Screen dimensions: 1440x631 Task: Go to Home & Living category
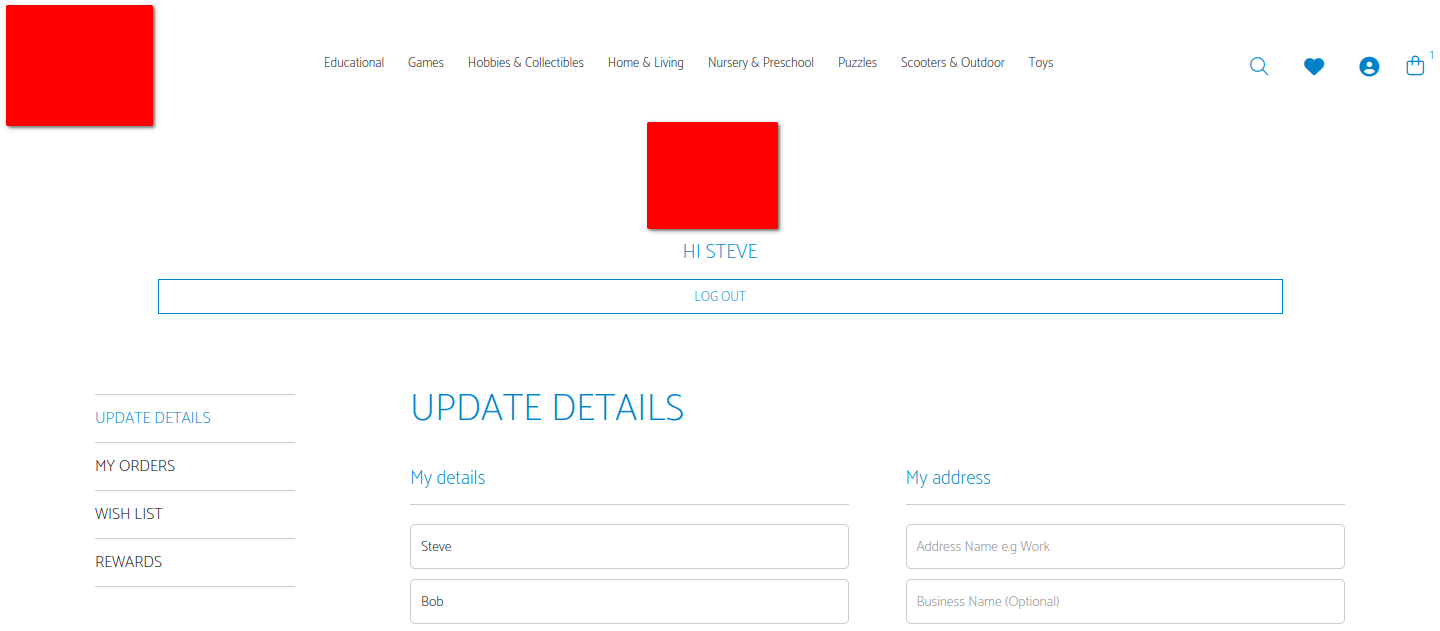[x=646, y=63]
